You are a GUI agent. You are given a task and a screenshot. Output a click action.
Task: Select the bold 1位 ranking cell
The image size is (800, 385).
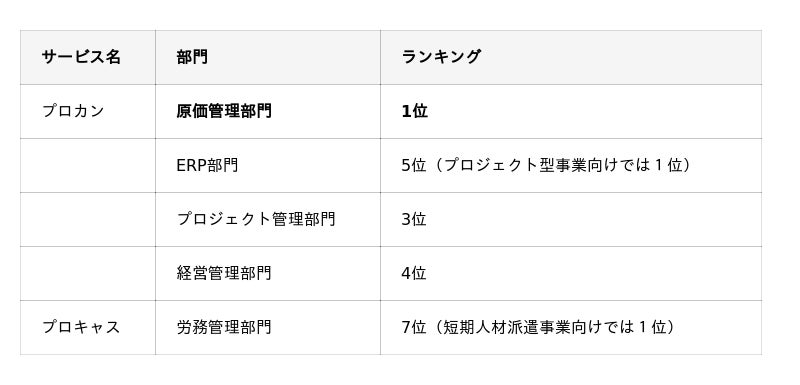[571, 111]
